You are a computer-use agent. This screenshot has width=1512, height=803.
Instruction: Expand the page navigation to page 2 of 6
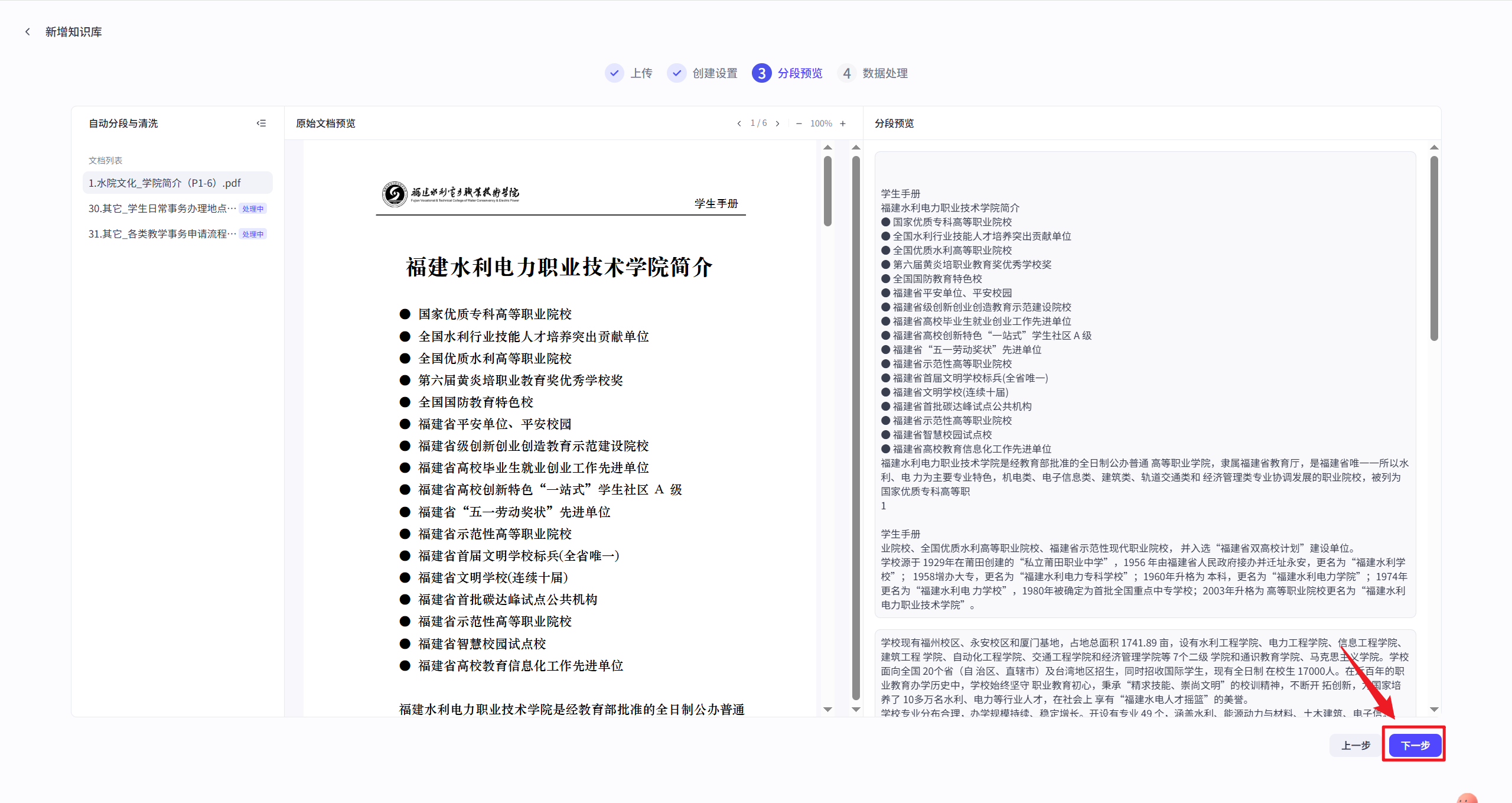click(x=758, y=123)
